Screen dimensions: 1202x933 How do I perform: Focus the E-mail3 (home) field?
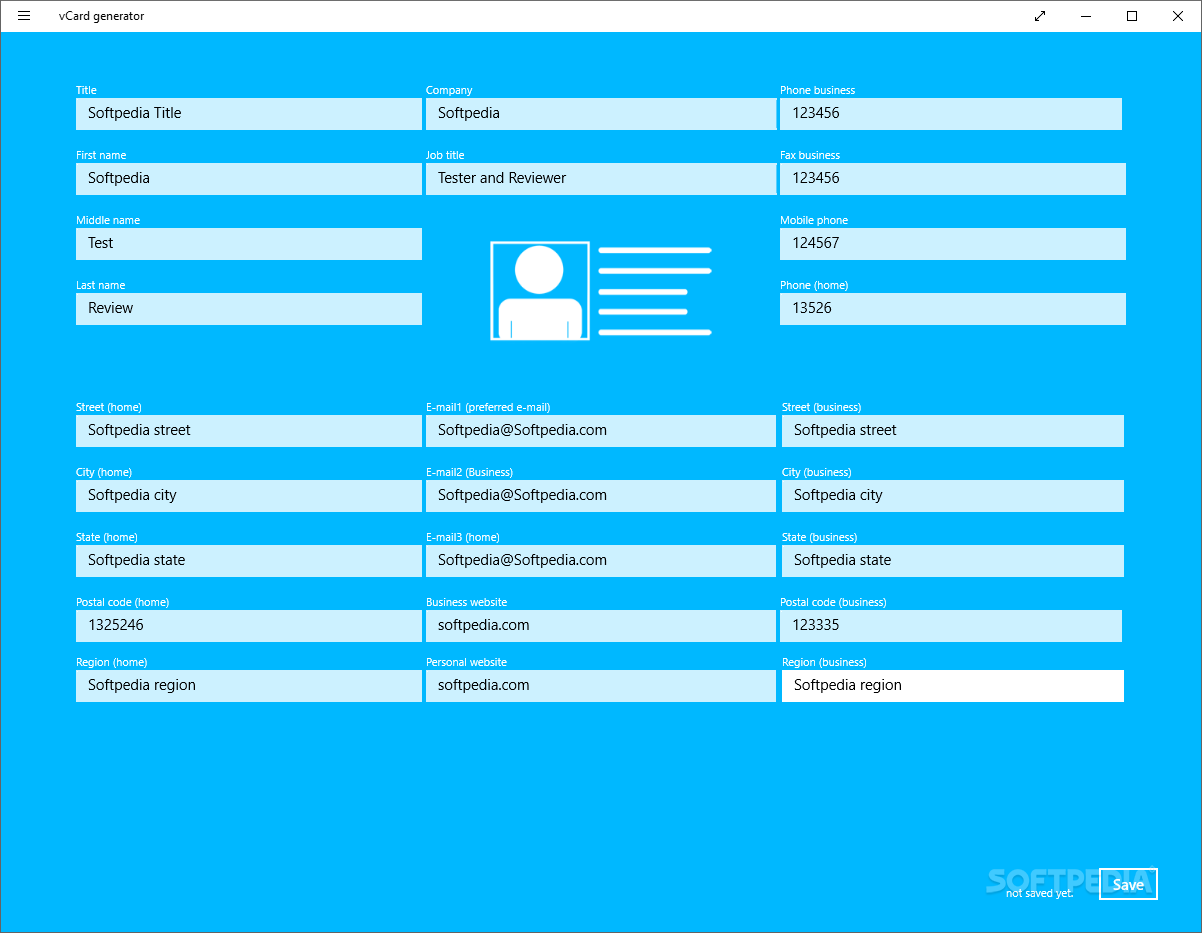(x=601, y=561)
